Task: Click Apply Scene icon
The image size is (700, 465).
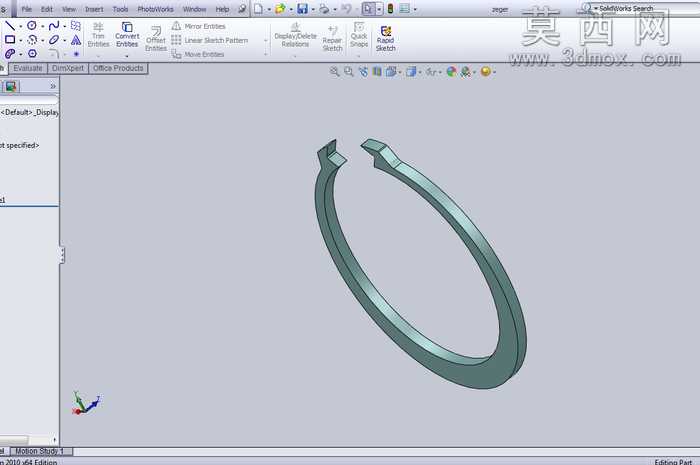Action: pos(466,71)
